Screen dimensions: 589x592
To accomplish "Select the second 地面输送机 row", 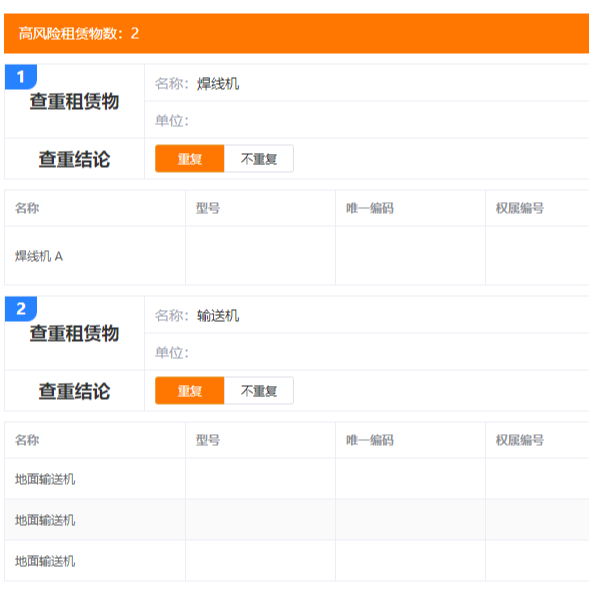I will [x=296, y=520].
